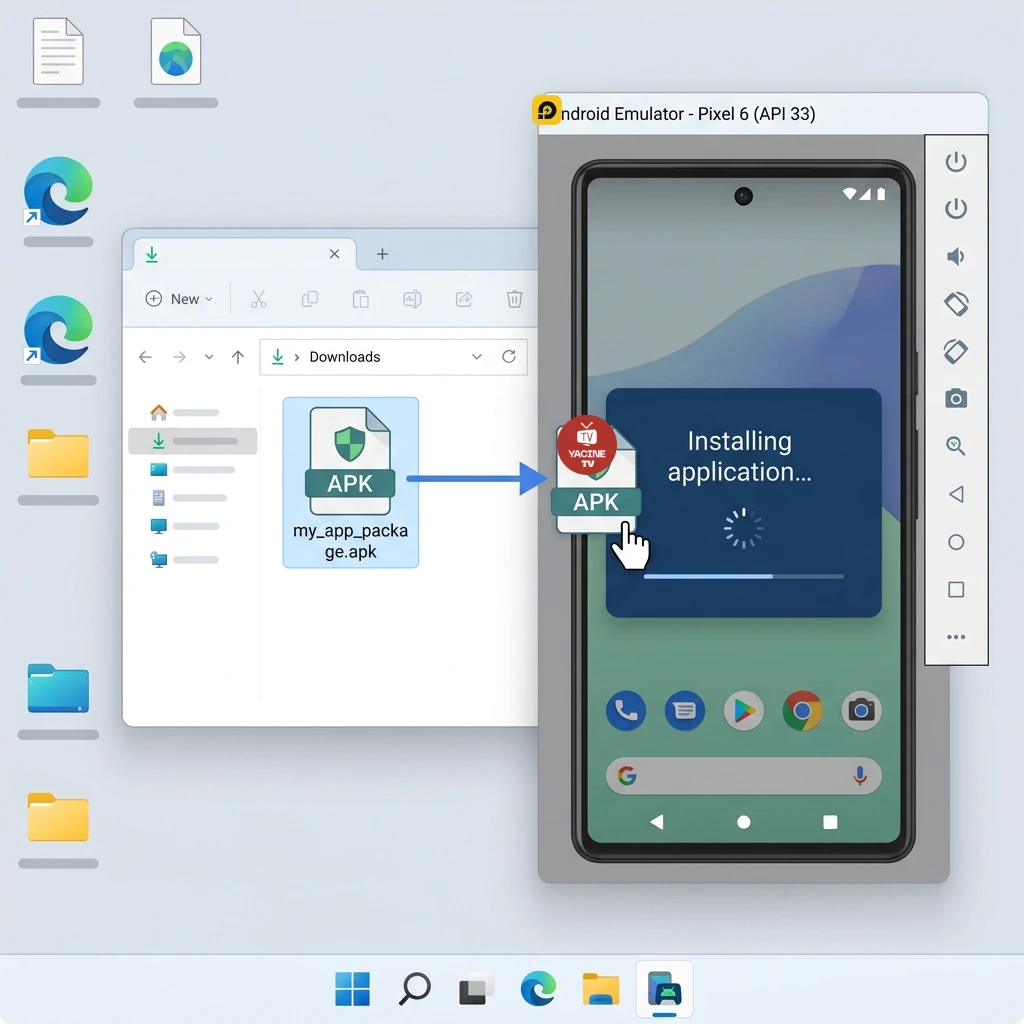1024x1024 pixels.
Task: Open Chrome on the Android home screen
Action: click(x=802, y=711)
